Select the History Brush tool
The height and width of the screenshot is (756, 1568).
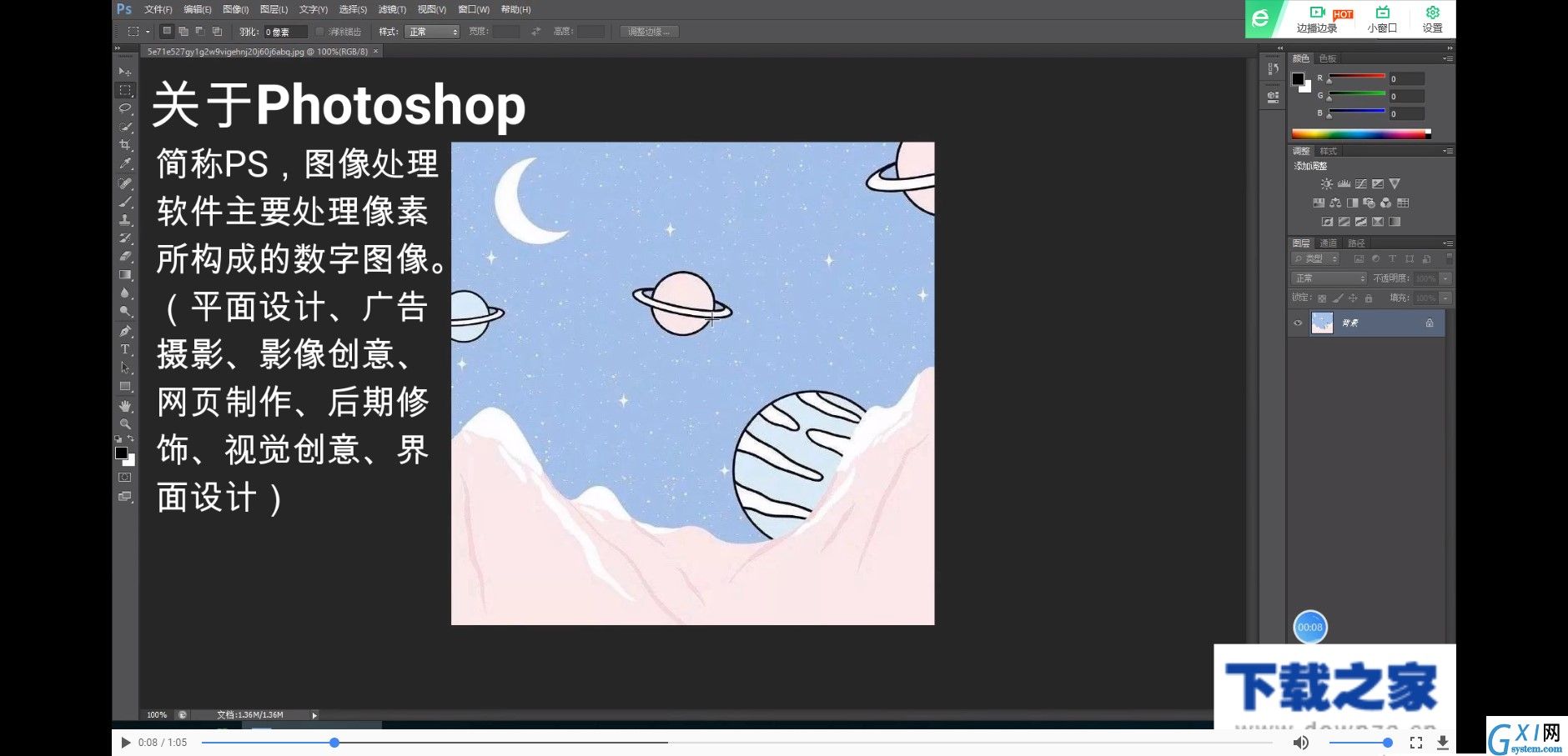(125, 238)
